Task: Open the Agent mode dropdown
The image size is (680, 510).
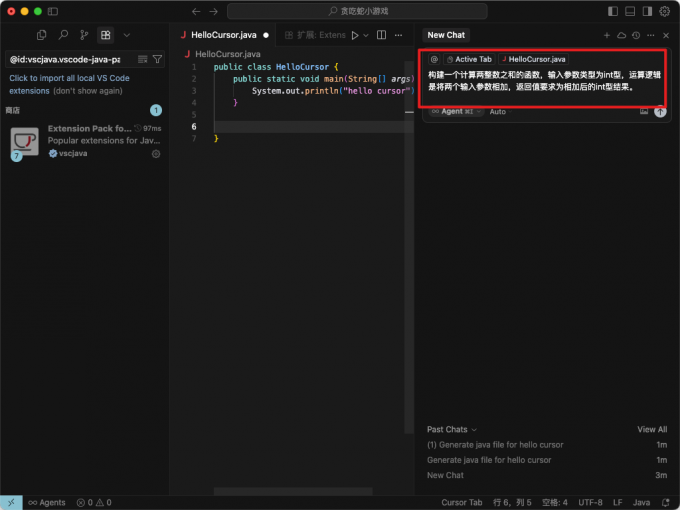Action: 456,112
